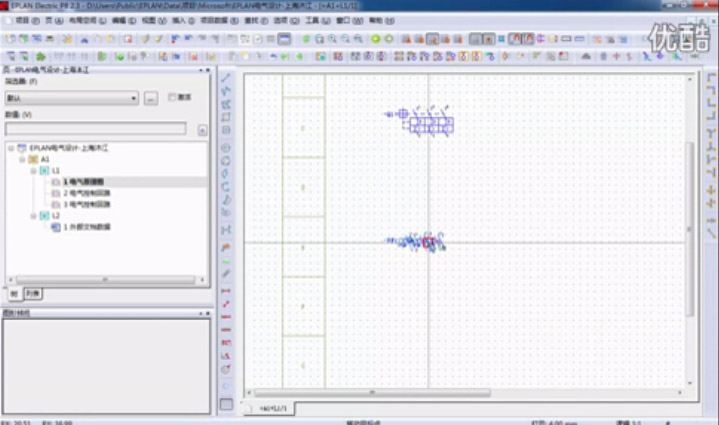Click the page tree horizontal scrollbar
Screen dimensions: 719x425
(x=105, y=279)
